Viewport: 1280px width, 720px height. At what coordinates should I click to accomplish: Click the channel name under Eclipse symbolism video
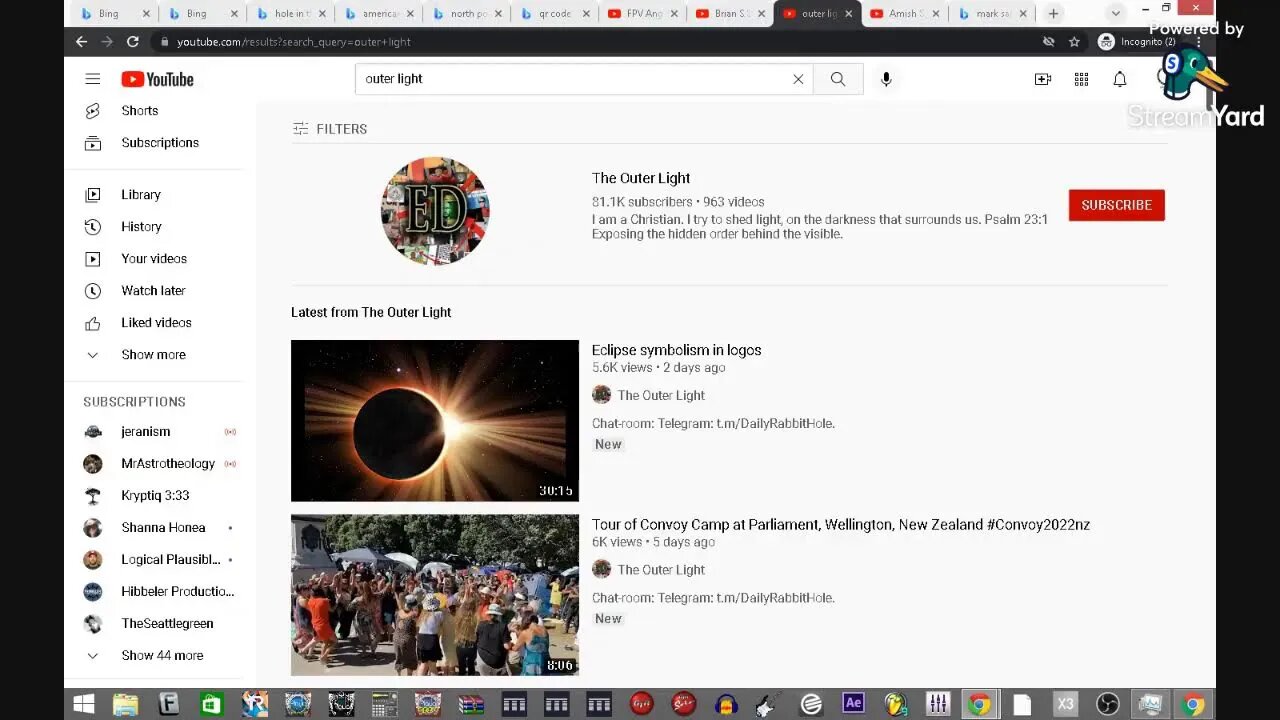[661, 395]
